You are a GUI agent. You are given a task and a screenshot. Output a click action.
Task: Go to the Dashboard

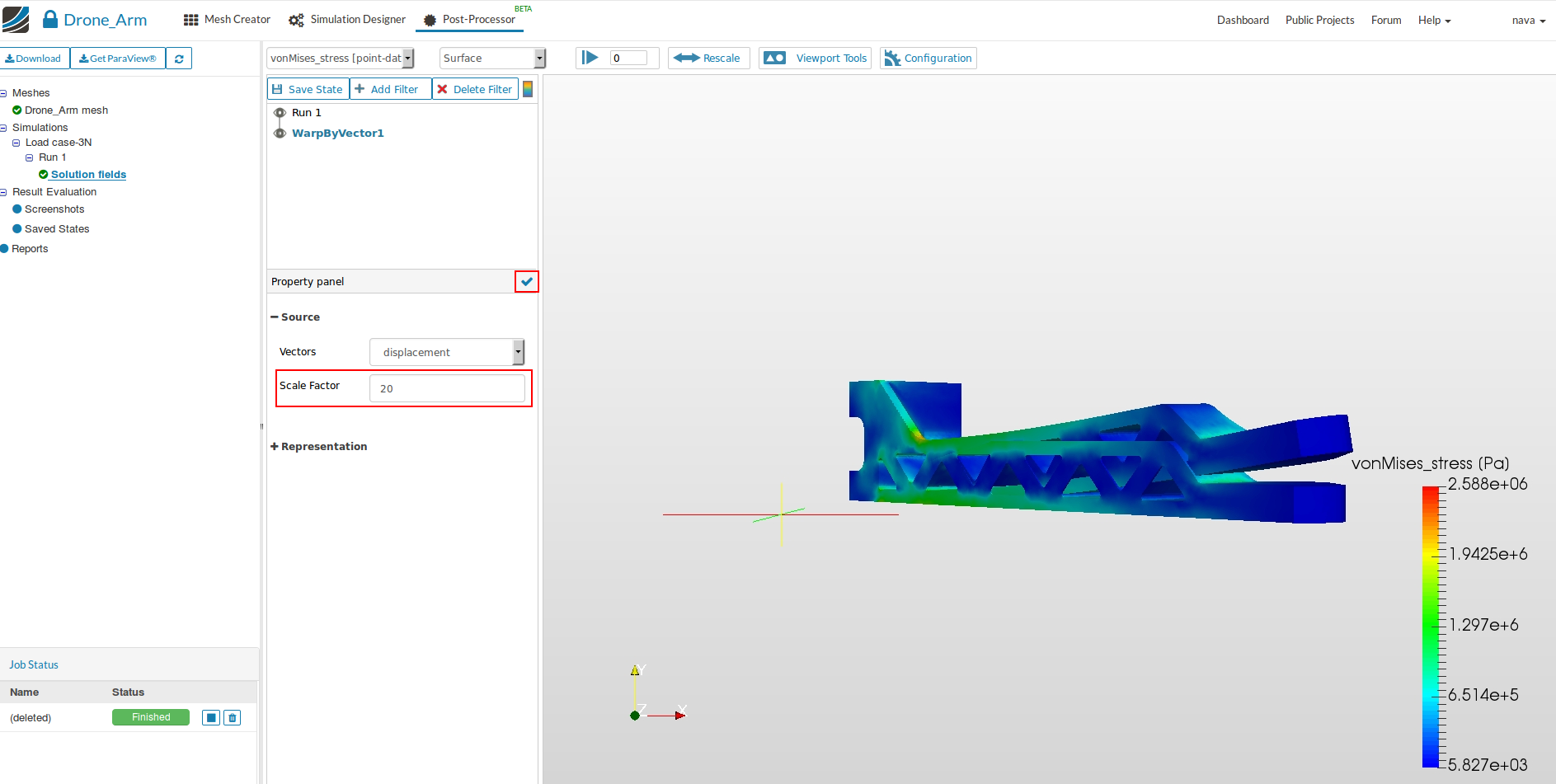point(1243,21)
